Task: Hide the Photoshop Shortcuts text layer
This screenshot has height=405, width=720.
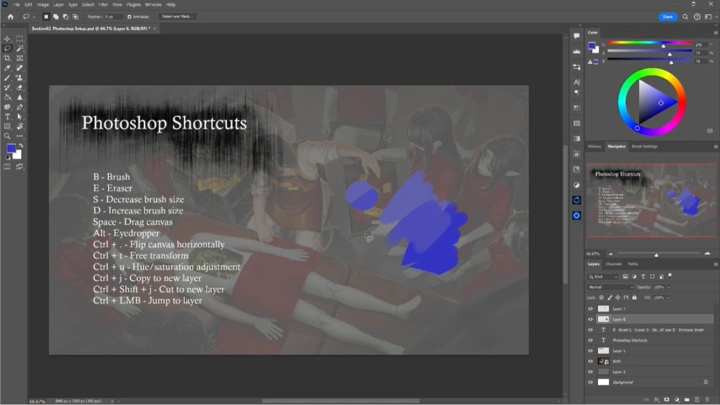Action: [591, 340]
